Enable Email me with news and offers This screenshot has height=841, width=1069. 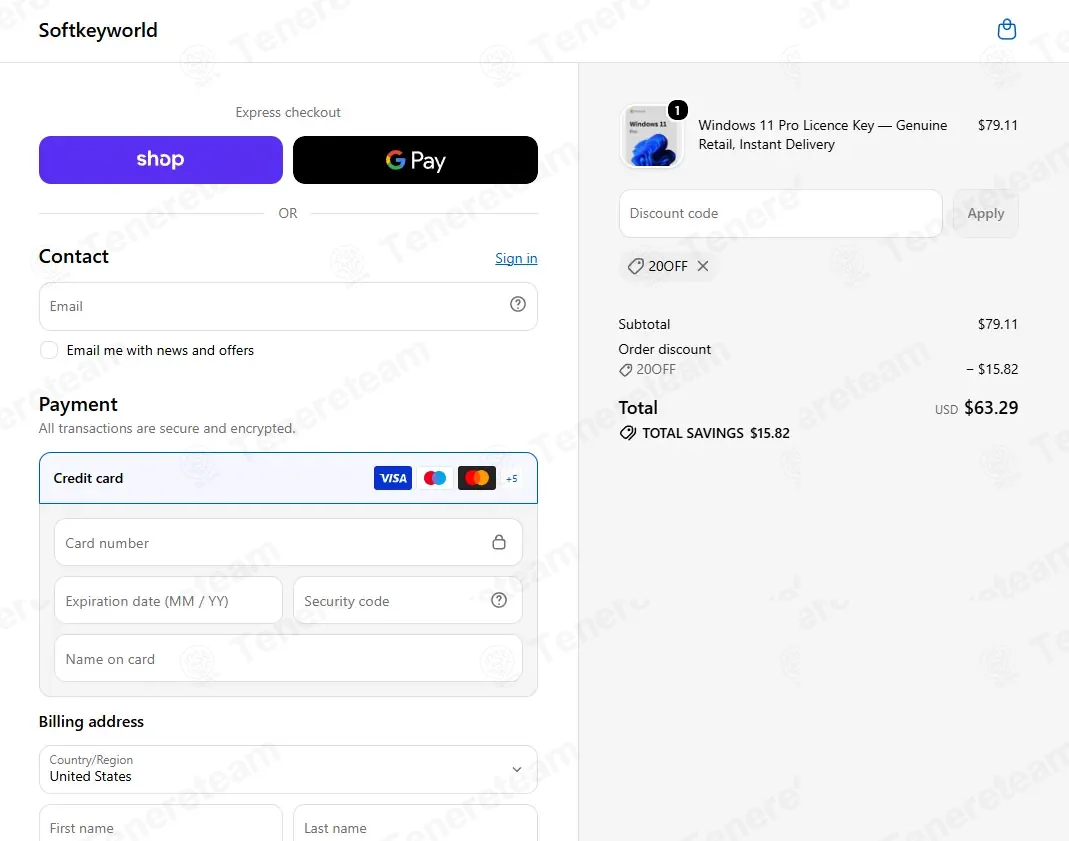pos(49,350)
